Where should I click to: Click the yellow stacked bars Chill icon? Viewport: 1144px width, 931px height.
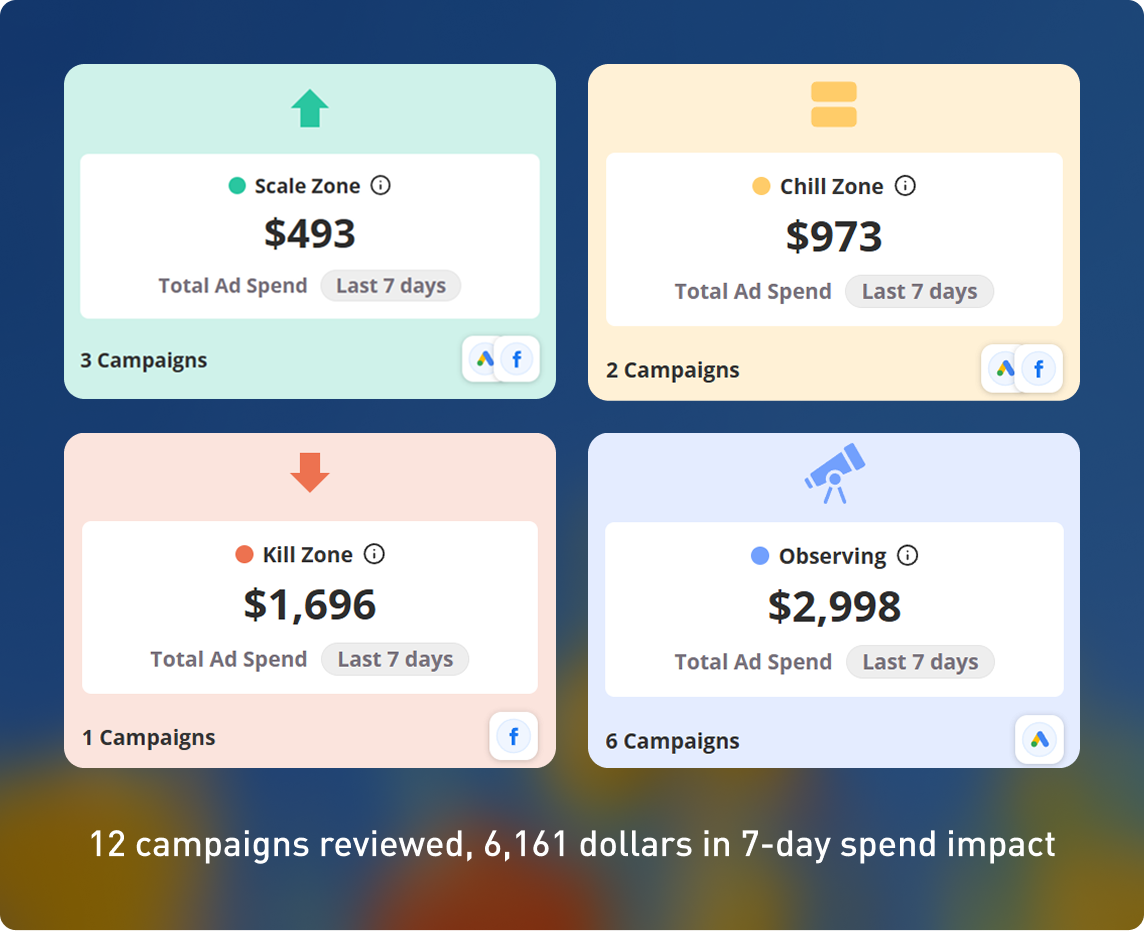(834, 104)
